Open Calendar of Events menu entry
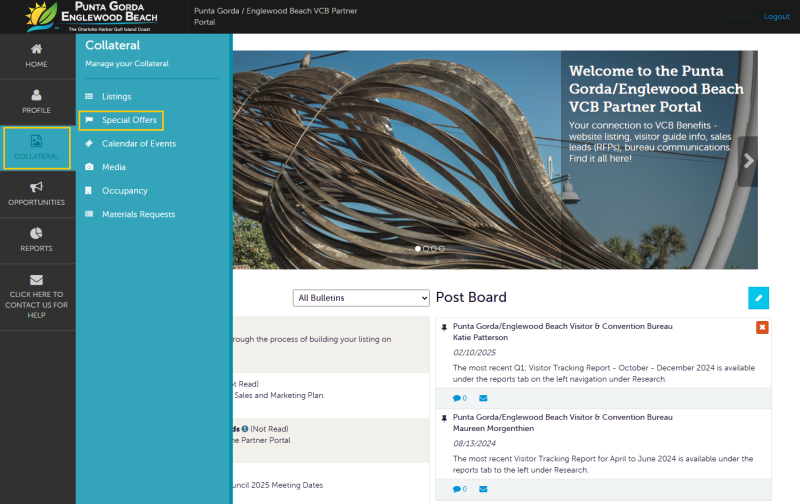The height and width of the screenshot is (504, 800). tap(138, 144)
